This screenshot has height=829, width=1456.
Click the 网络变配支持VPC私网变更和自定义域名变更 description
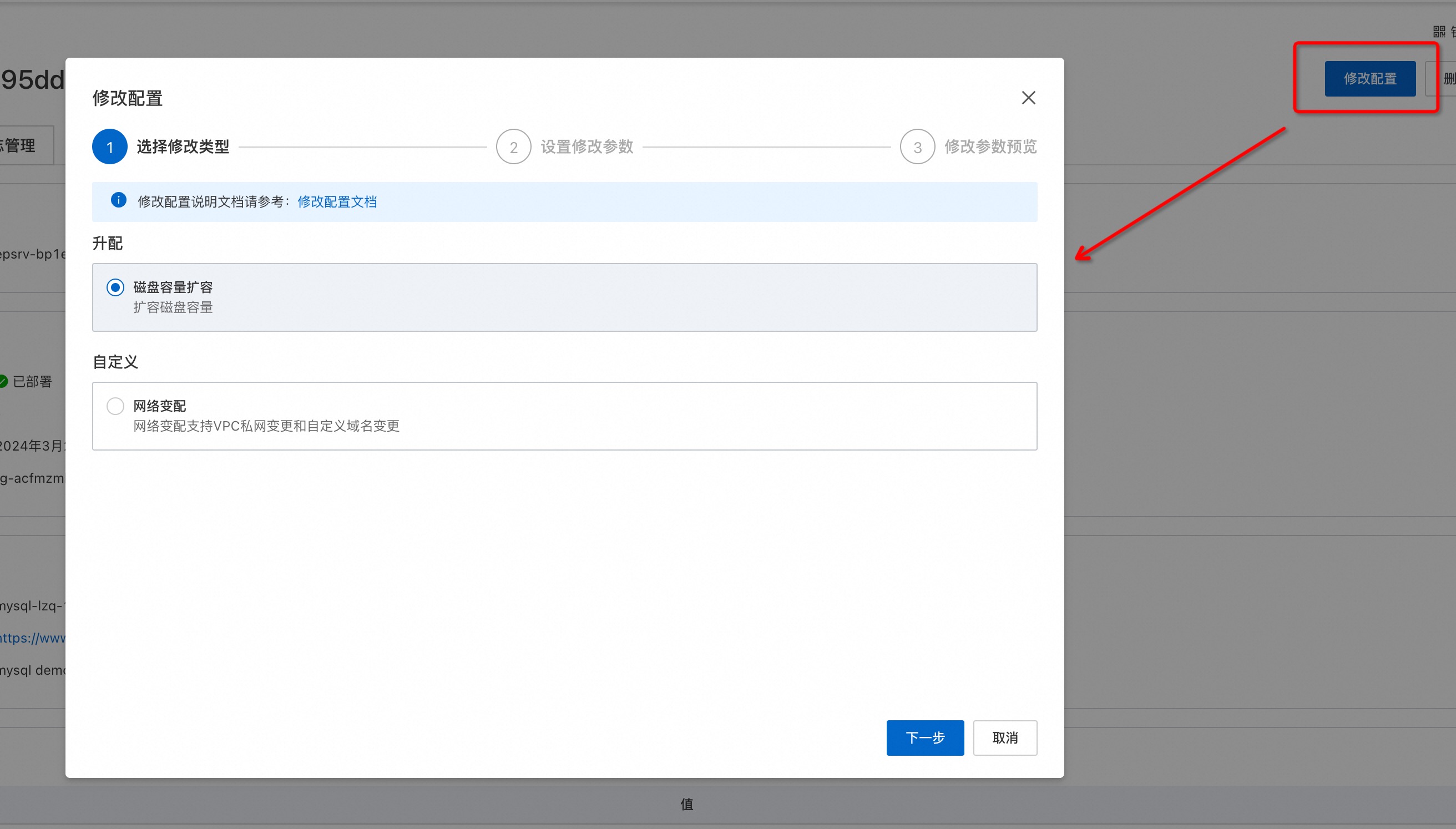(x=266, y=426)
